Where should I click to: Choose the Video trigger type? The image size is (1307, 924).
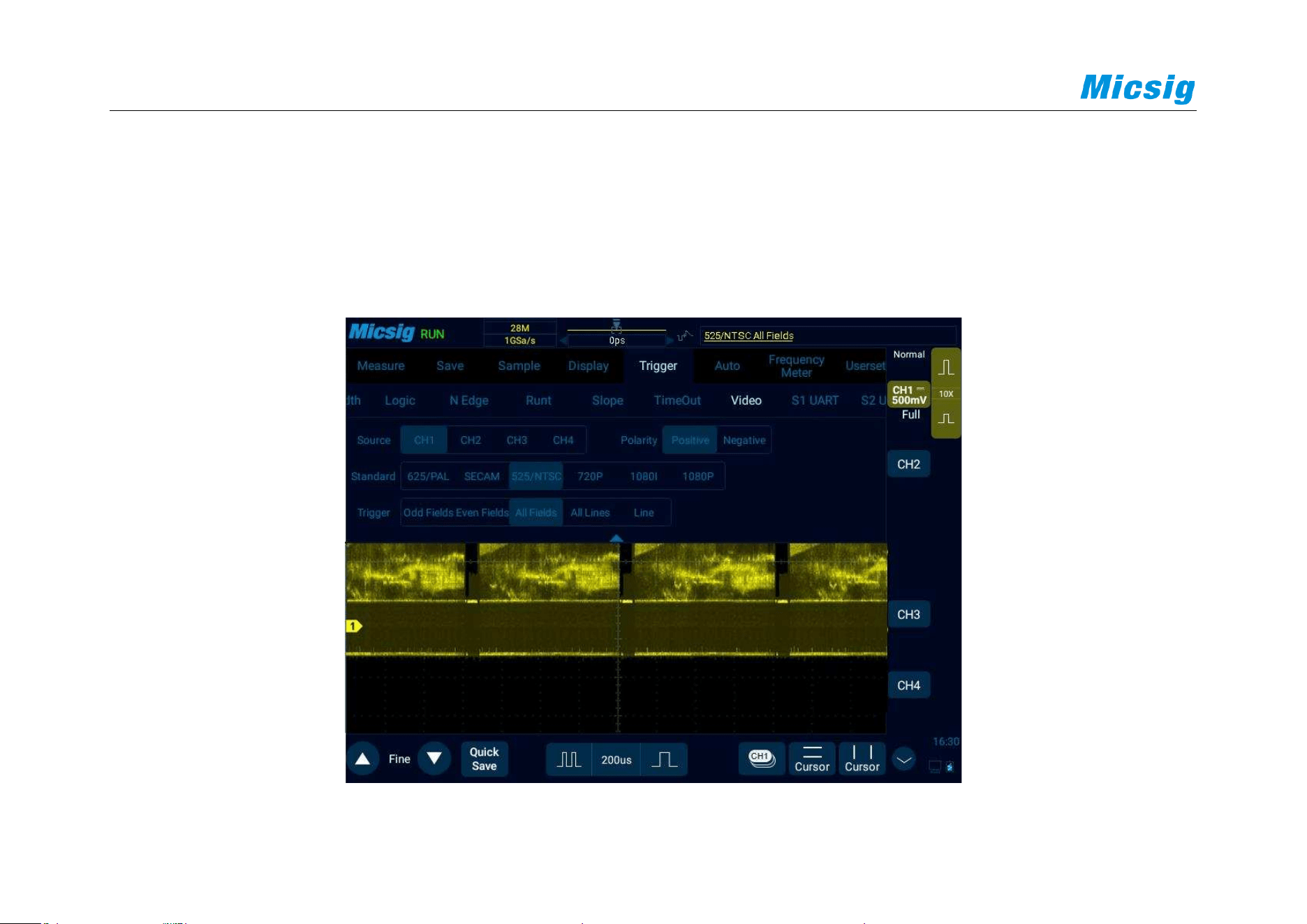(x=746, y=401)
